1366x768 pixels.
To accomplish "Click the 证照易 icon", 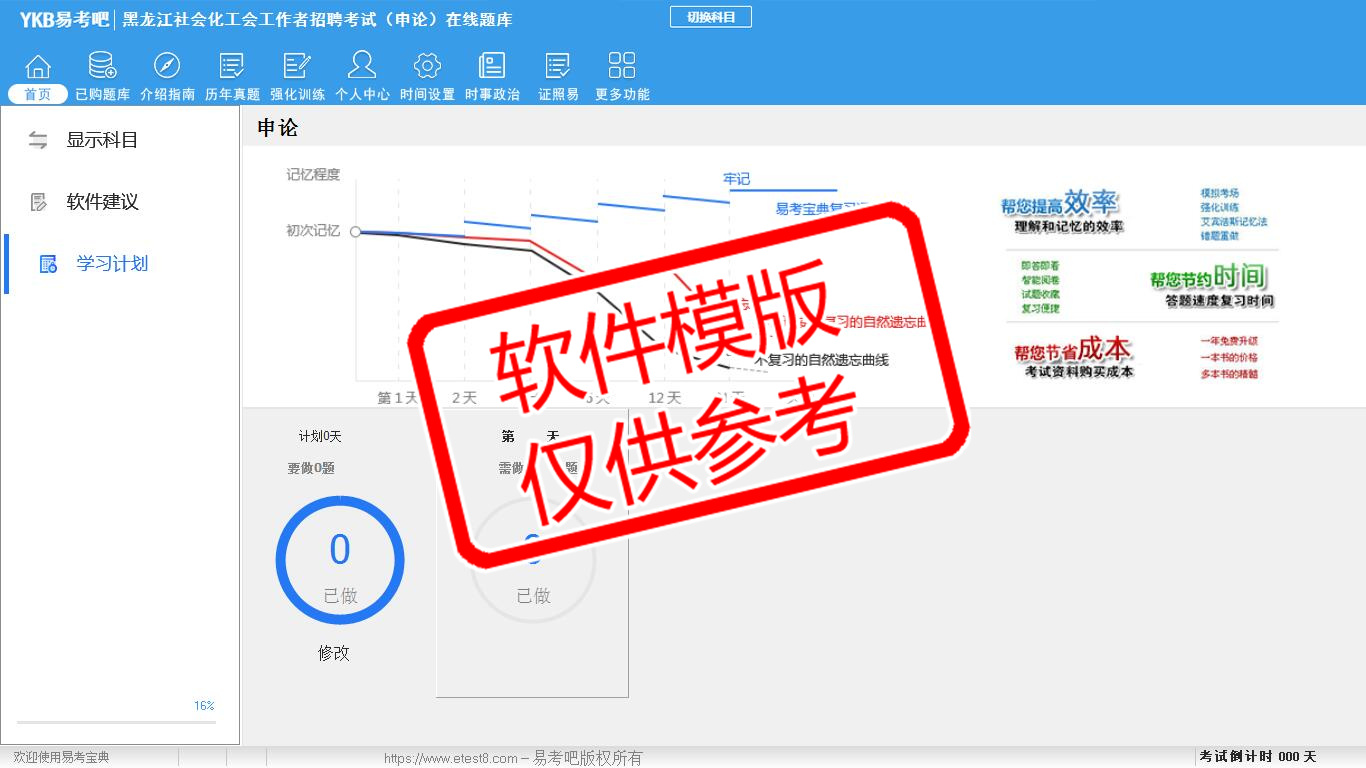I will (558, 67).
